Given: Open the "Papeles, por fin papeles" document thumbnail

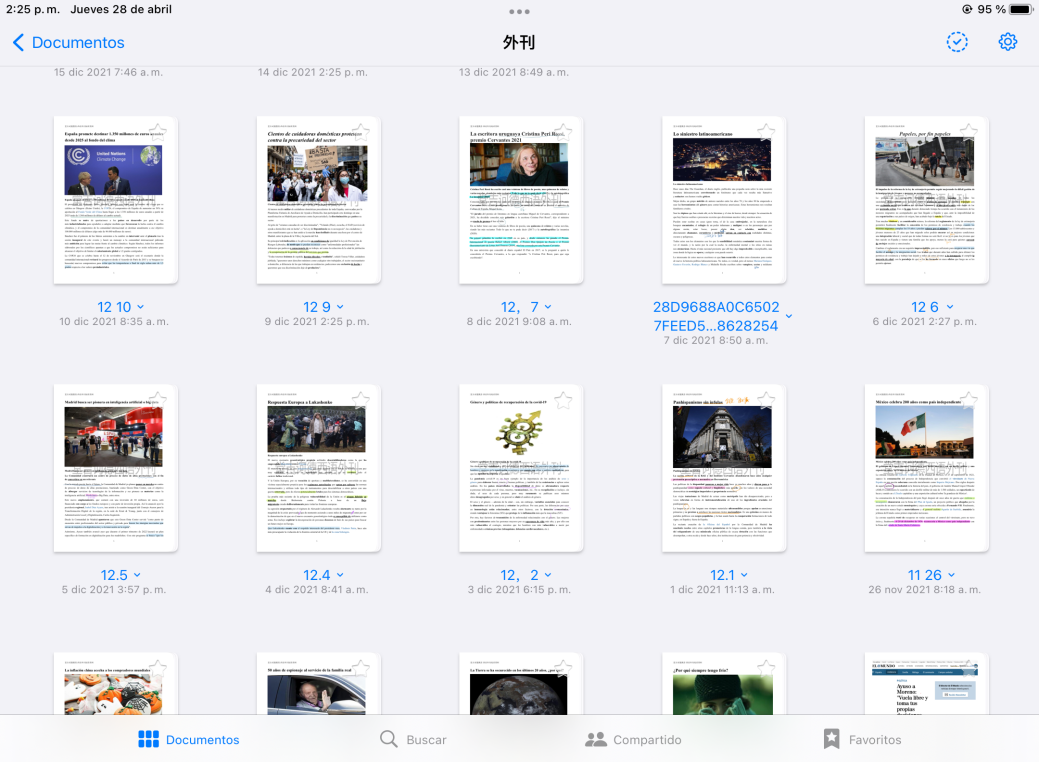Looking at the screenshot, I should point(926,200).
